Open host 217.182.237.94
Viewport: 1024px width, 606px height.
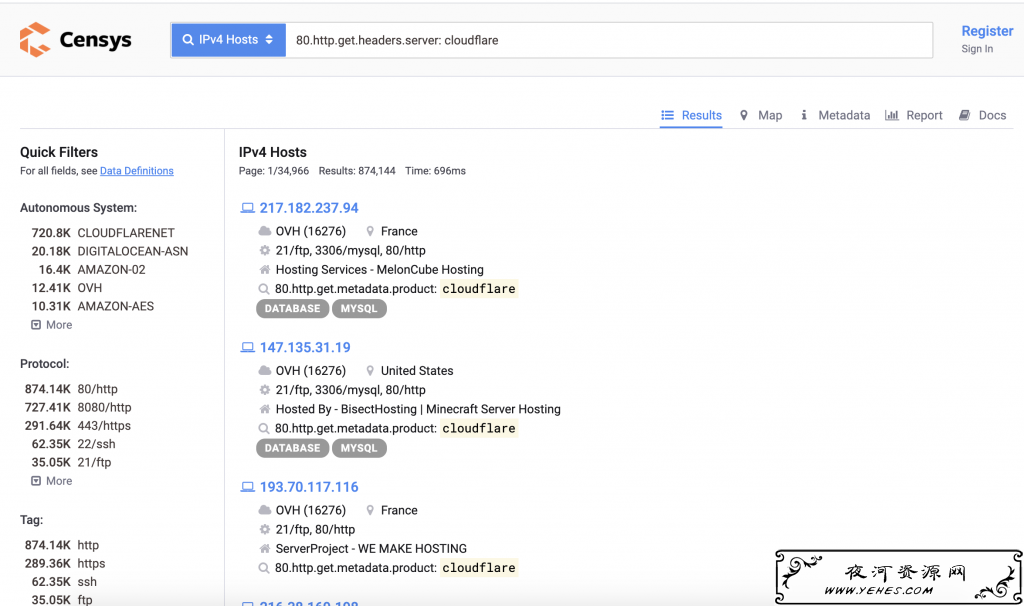(309, 208)
